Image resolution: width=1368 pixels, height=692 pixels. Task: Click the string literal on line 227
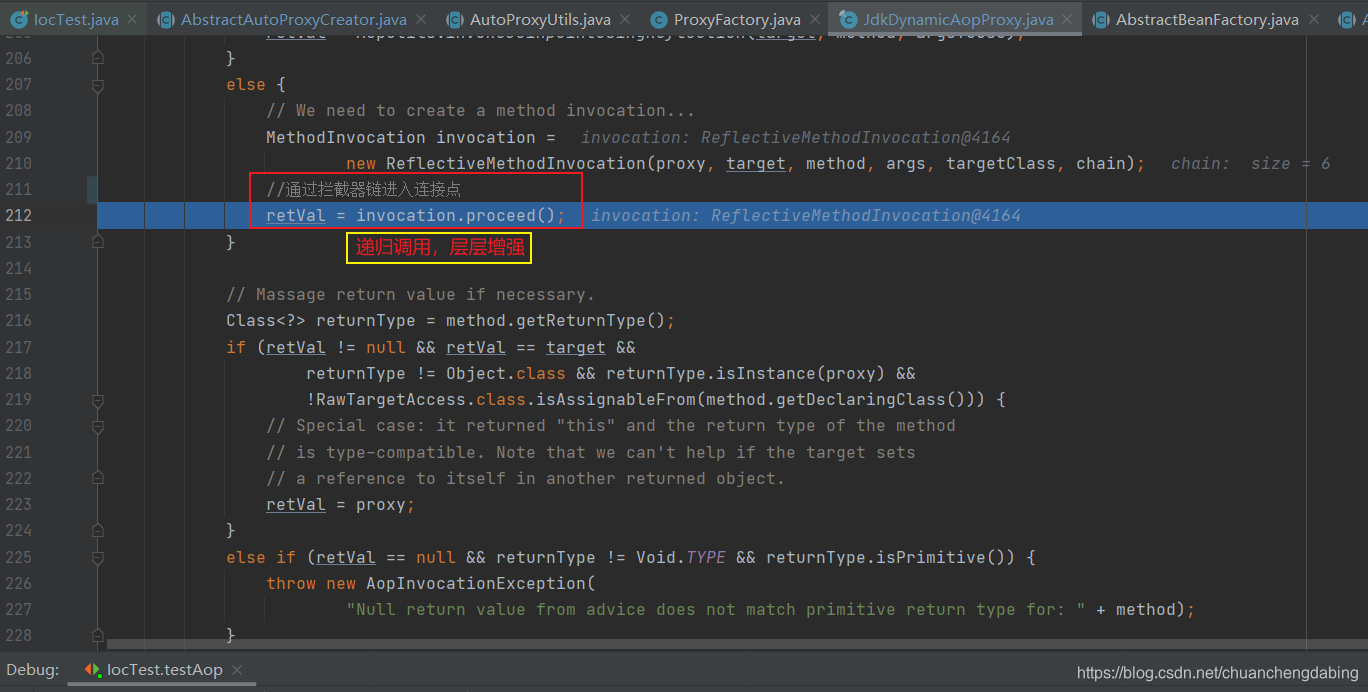click(716, 609)
